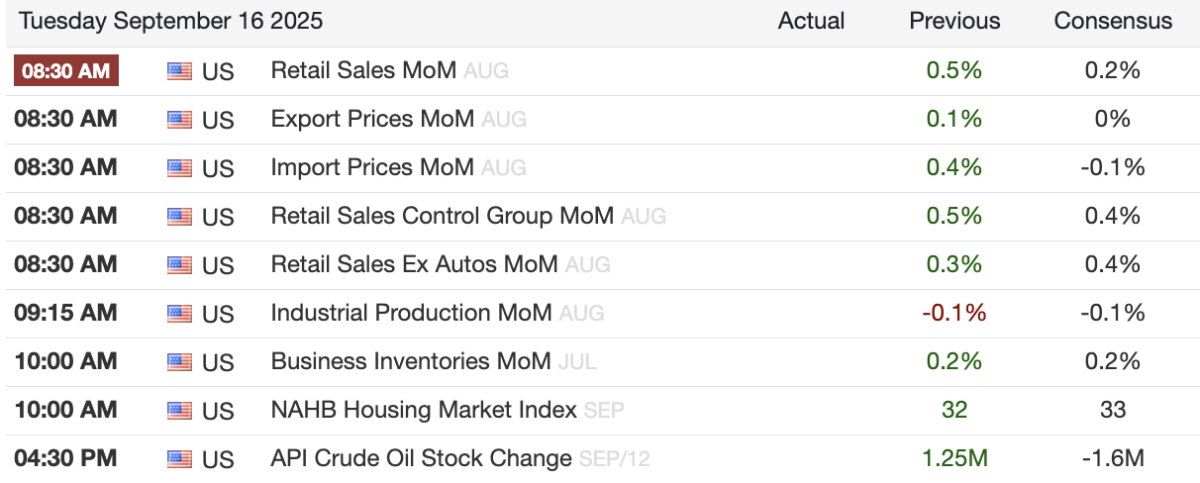Click the Previous column header
Image resolution: width=1200 pixels, height=483 pixels.
click(954, 21)
